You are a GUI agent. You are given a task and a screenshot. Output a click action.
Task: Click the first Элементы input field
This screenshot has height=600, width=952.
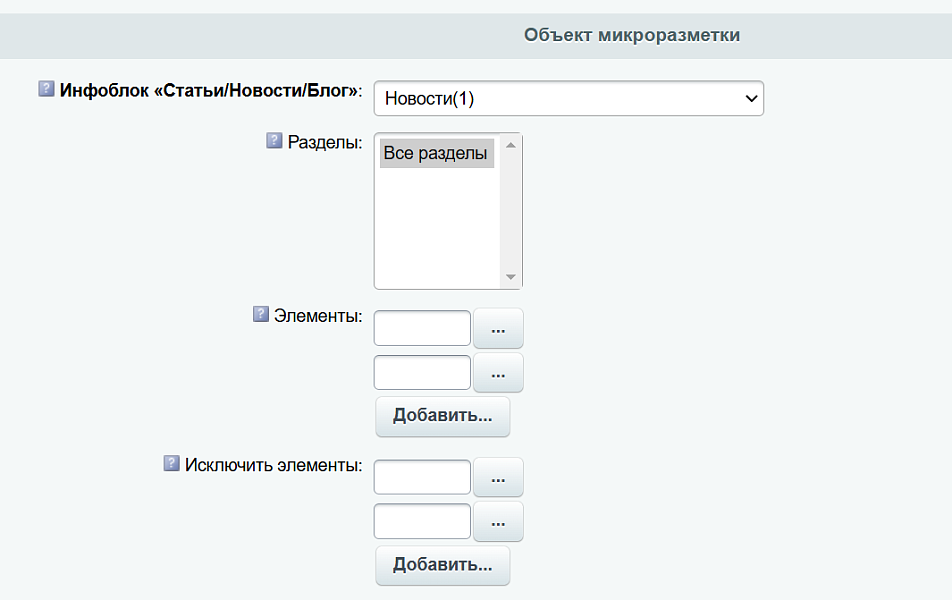421,327
